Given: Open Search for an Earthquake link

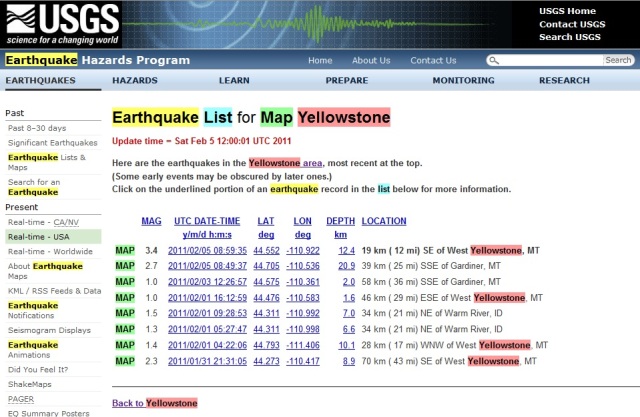Looking at the screenshot, I should click(x=34, y=187).
